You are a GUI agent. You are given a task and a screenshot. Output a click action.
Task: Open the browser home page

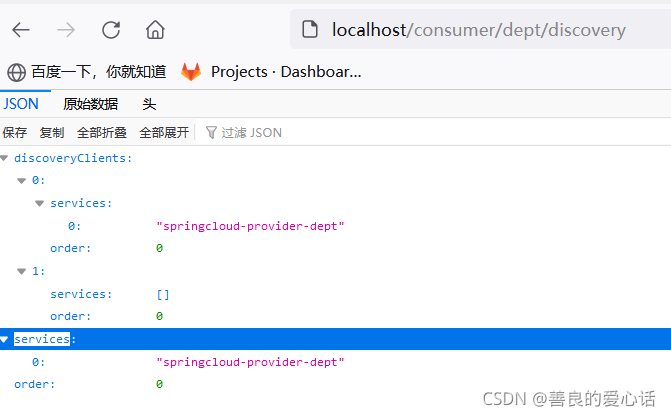[x=155, y=30]
